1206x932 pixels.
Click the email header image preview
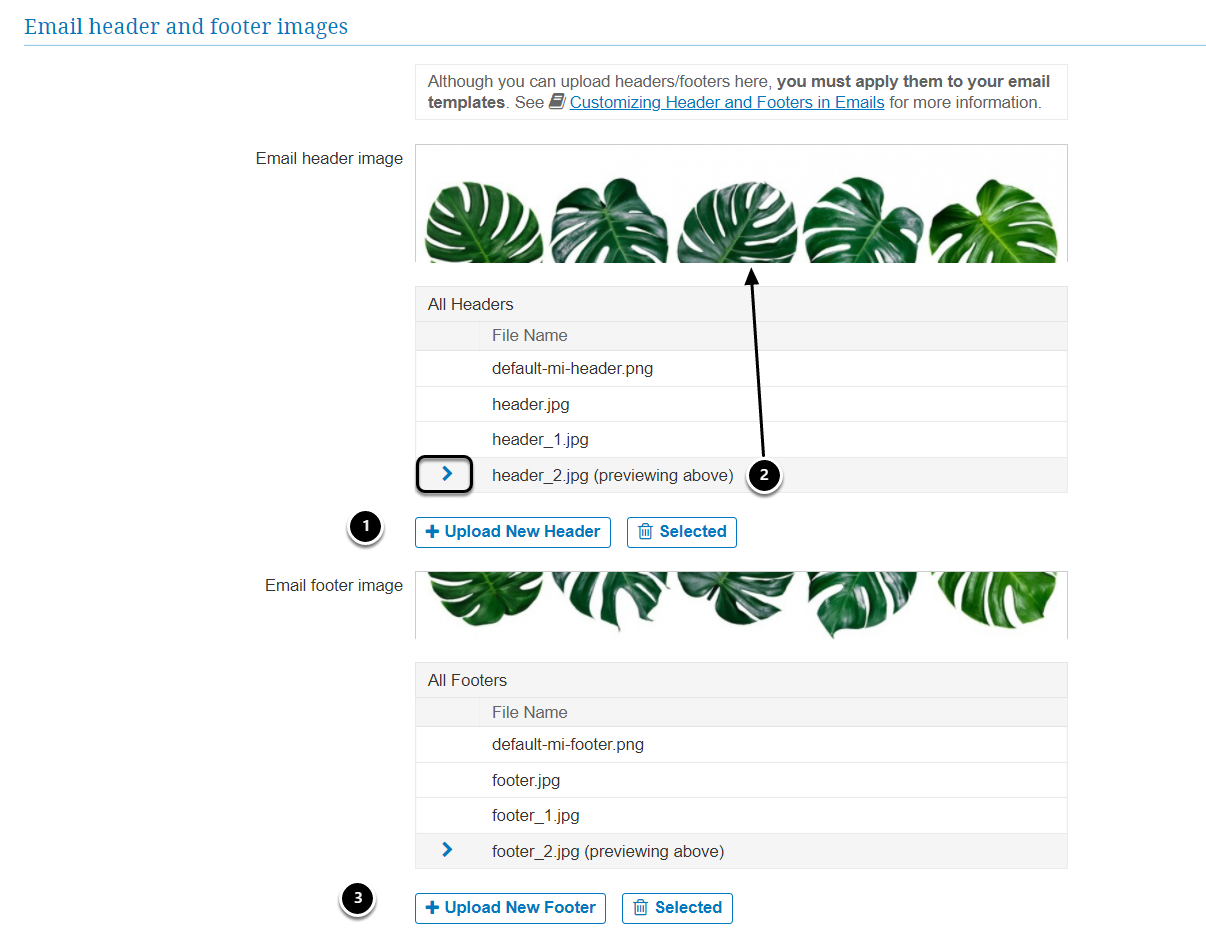[741, 204]
